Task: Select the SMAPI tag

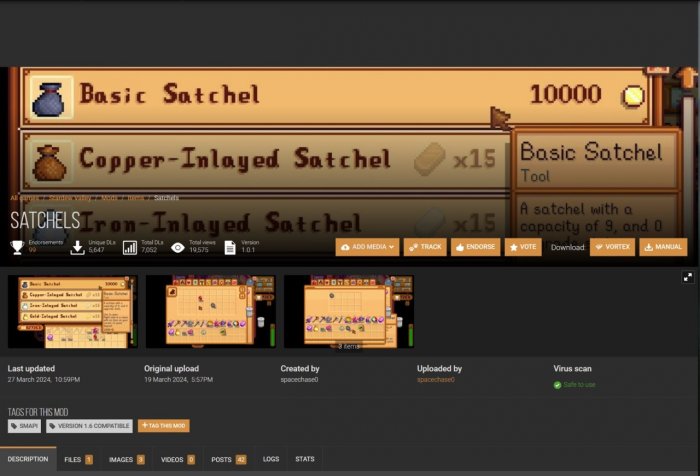Action: click(24, 426)
